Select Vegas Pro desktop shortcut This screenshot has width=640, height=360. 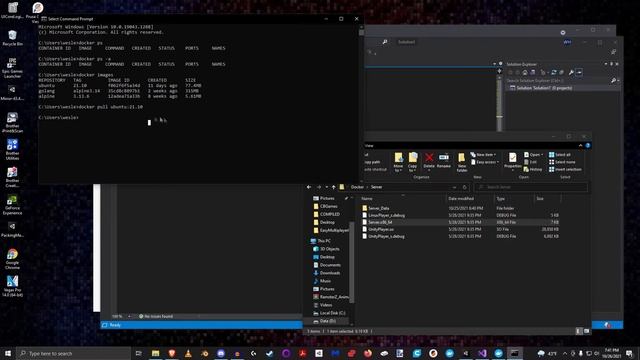click(x=12, y=286)
